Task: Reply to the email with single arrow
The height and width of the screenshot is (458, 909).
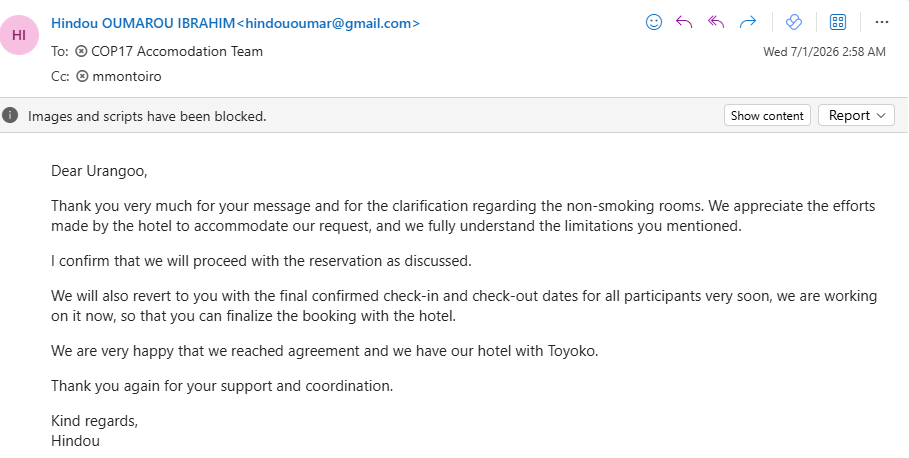Action: [x=685, y=22]
